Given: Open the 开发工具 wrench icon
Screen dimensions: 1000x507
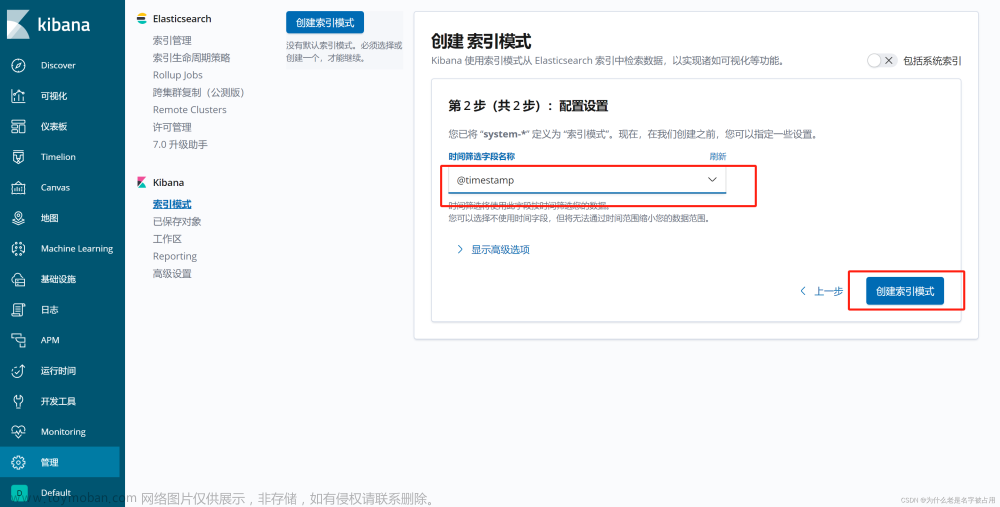Looking at the screenshot, I should (18, 401).
